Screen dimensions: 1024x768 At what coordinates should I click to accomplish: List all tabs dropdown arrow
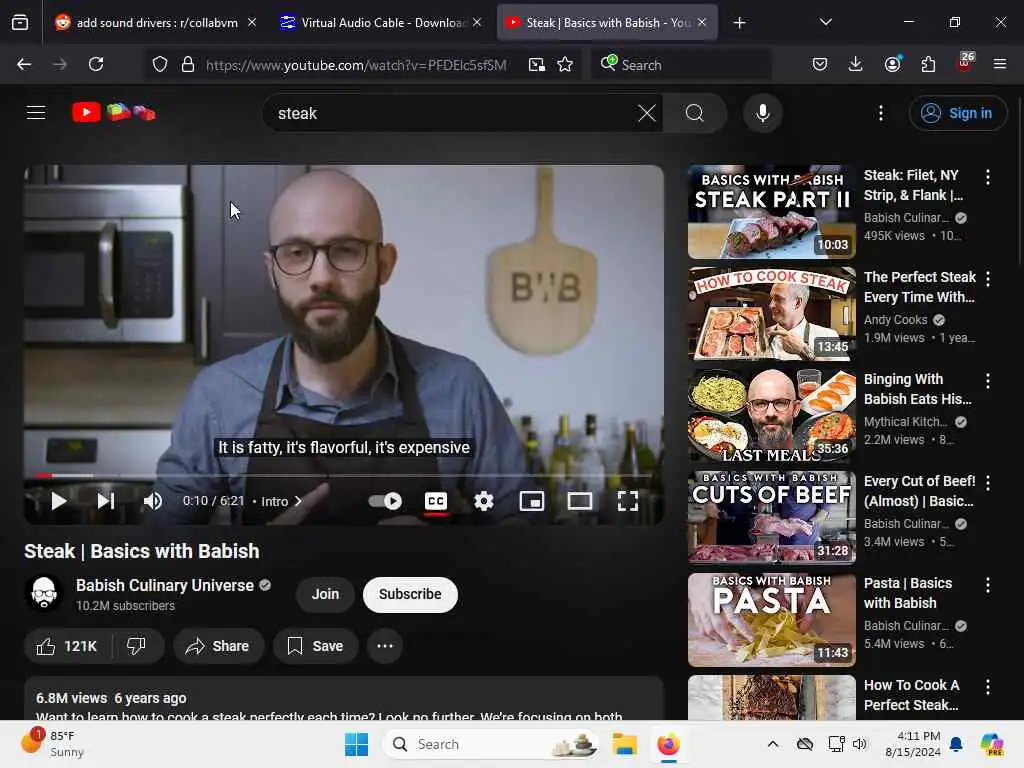point(825,22)
